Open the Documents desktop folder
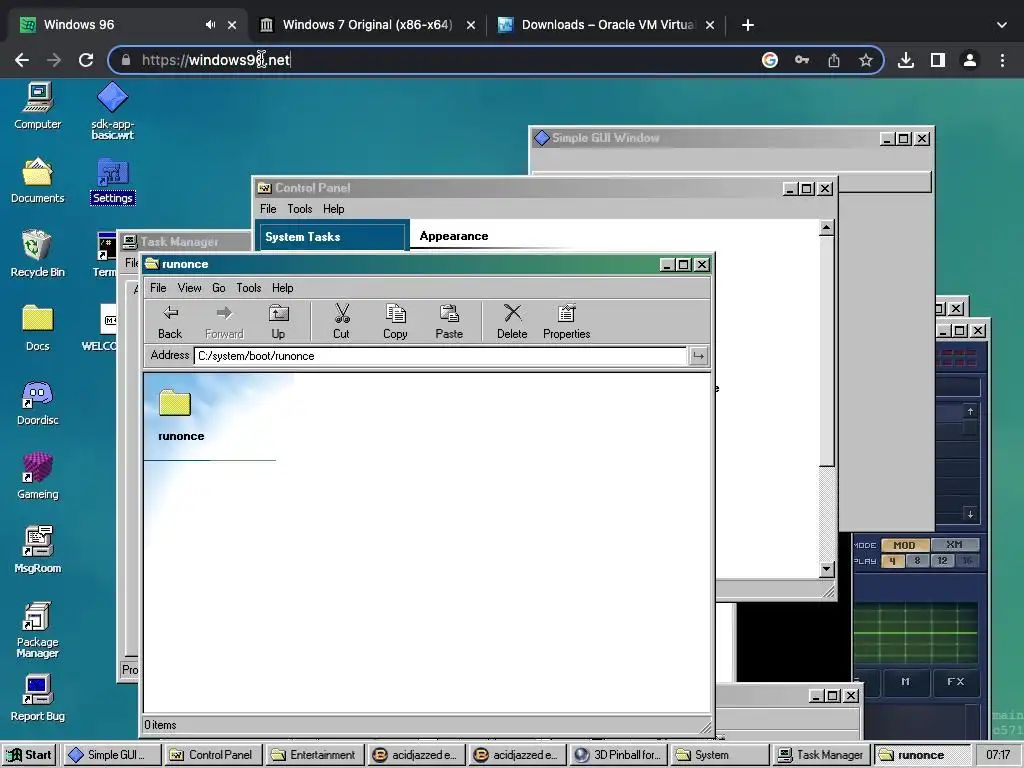This screenshot has width=1024, height=768. [x=37, y=180]
